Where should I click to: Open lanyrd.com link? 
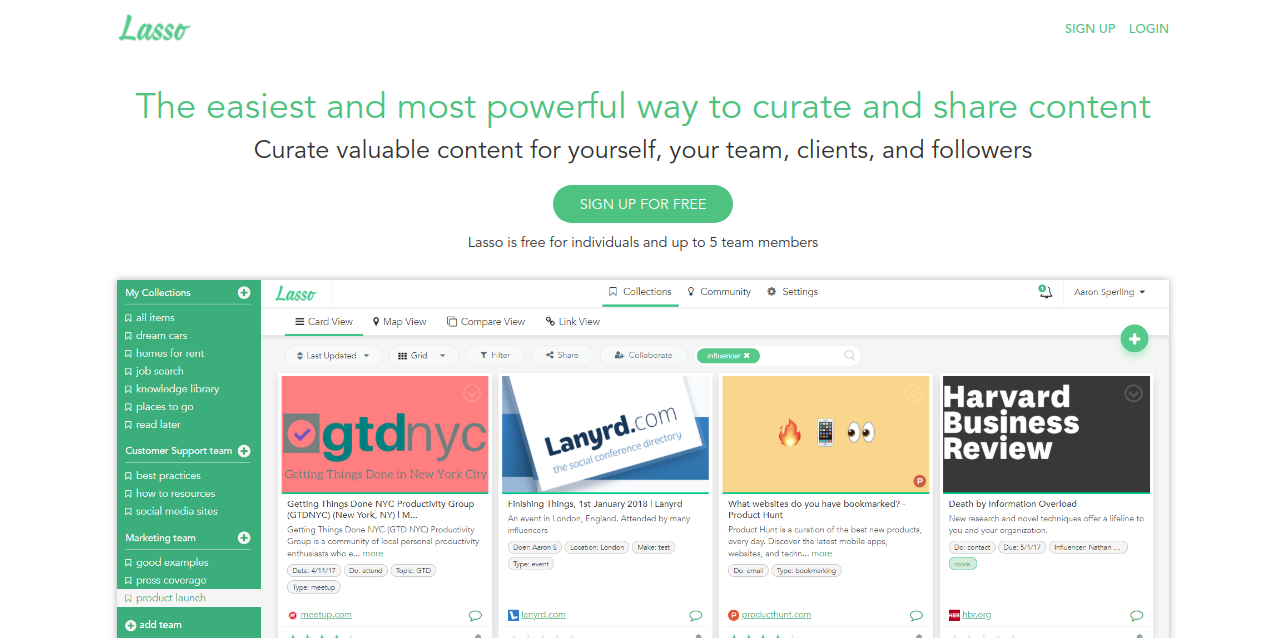(x=543, y=615)
